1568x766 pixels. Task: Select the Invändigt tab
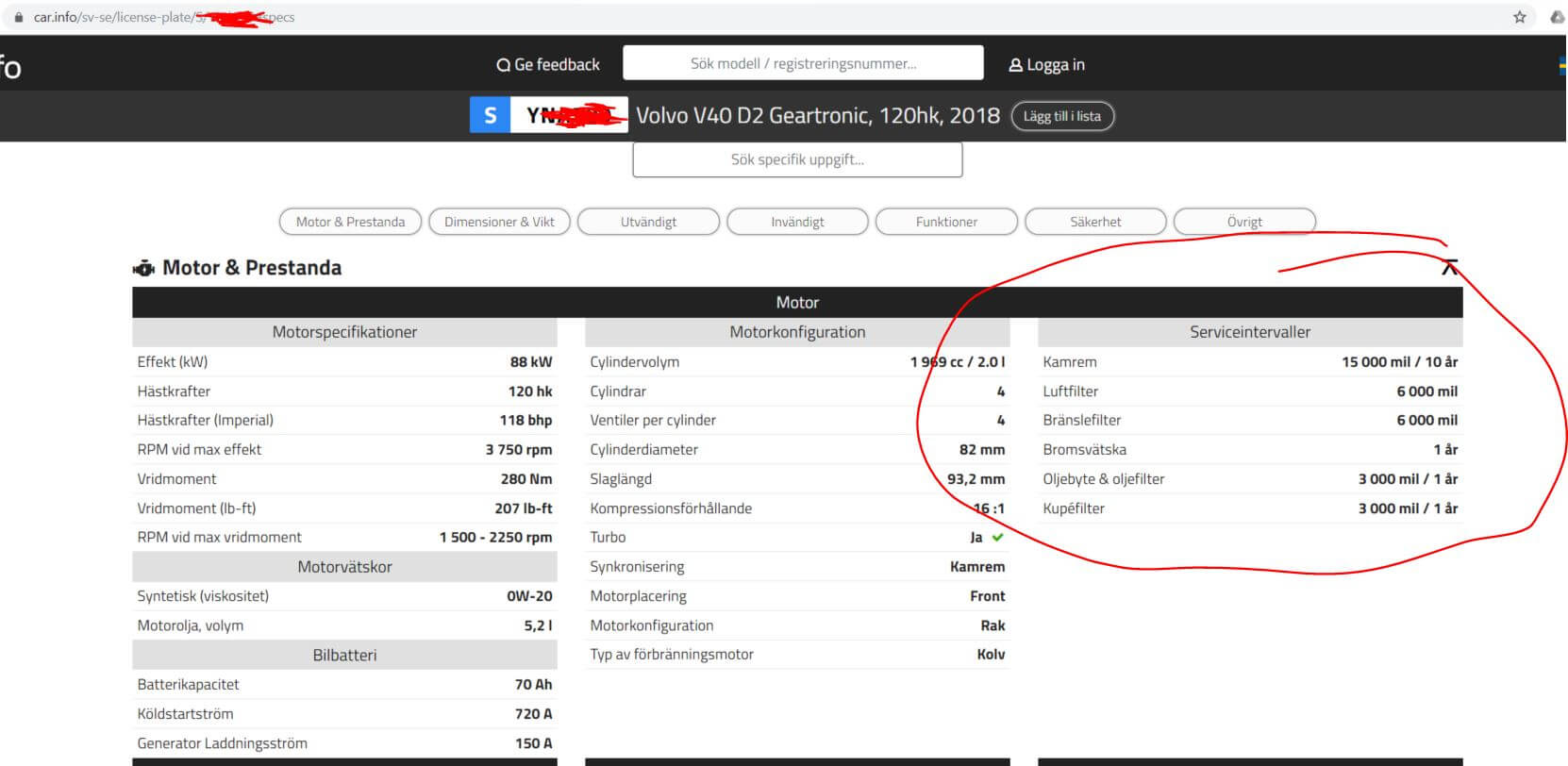[797, 222]
